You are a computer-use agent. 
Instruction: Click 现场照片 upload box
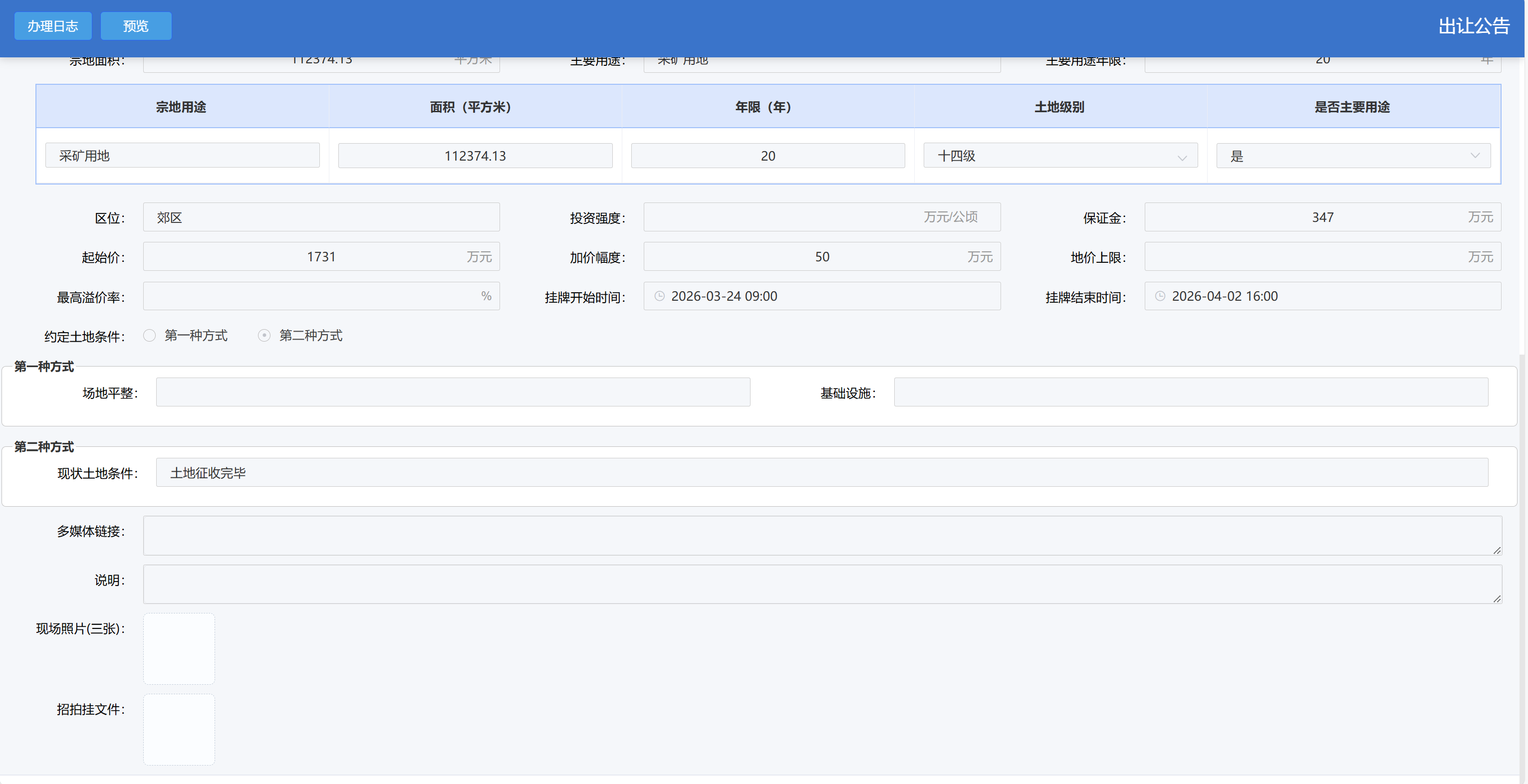tap(179, 649)
